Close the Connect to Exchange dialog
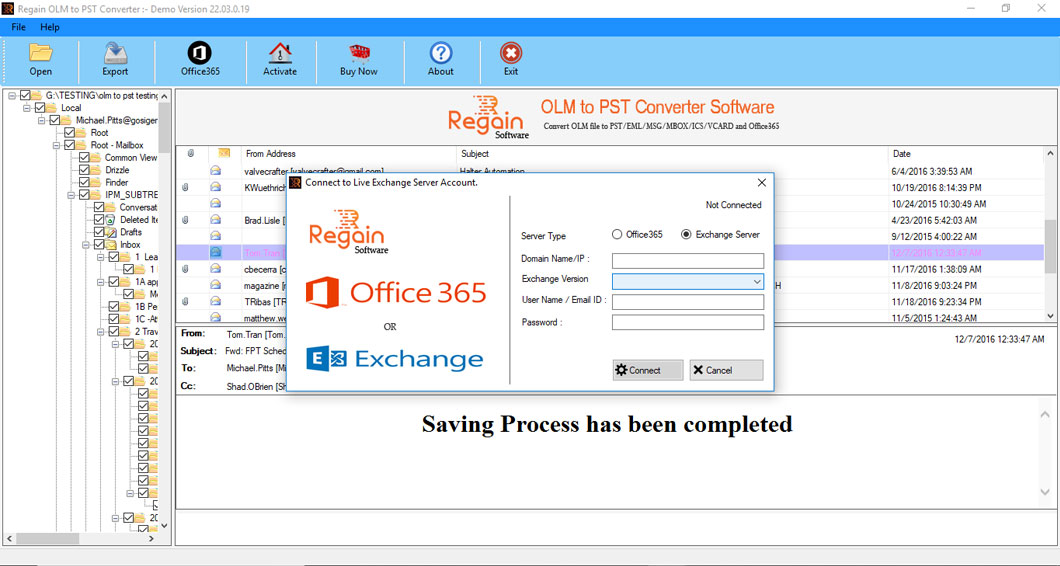Image resolution: width=1060 pixels, height=566 pixels. pos(761,183)
